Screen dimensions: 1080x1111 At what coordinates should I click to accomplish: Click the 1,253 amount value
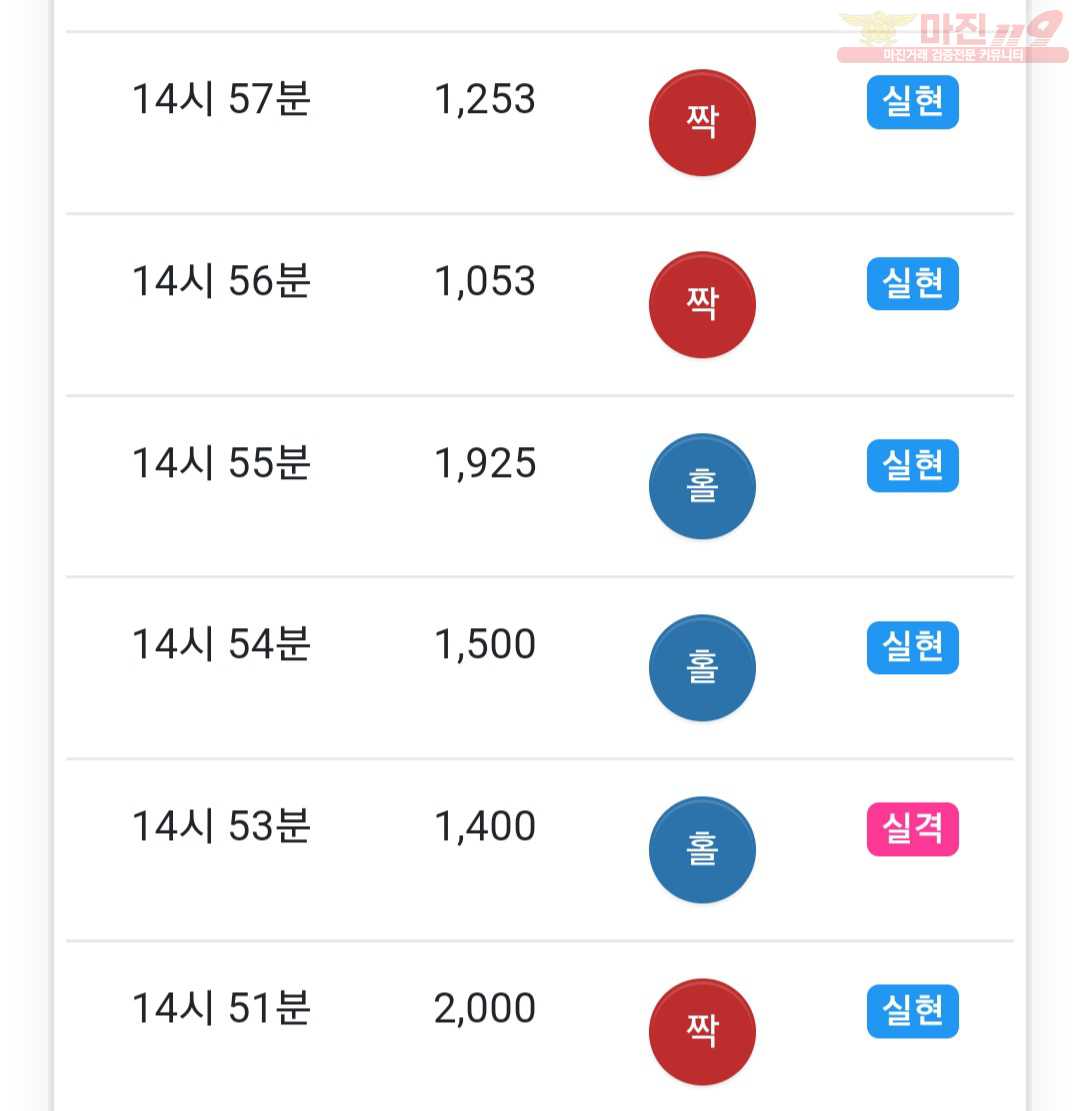click(x=485, y=99)
